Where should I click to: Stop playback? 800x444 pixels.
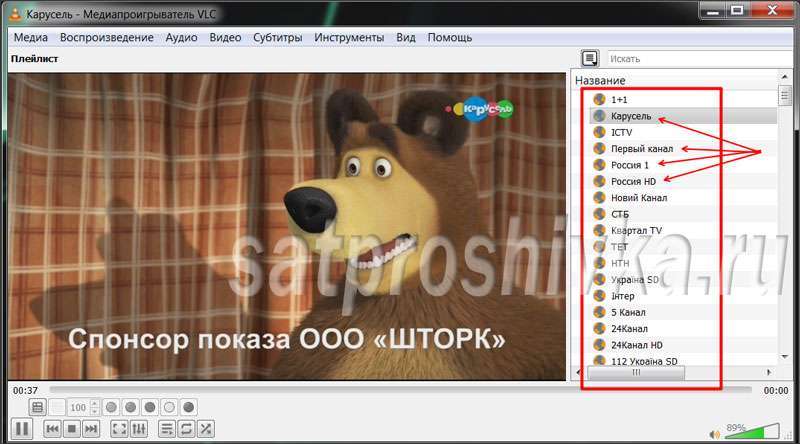click(x=72, y=429)
